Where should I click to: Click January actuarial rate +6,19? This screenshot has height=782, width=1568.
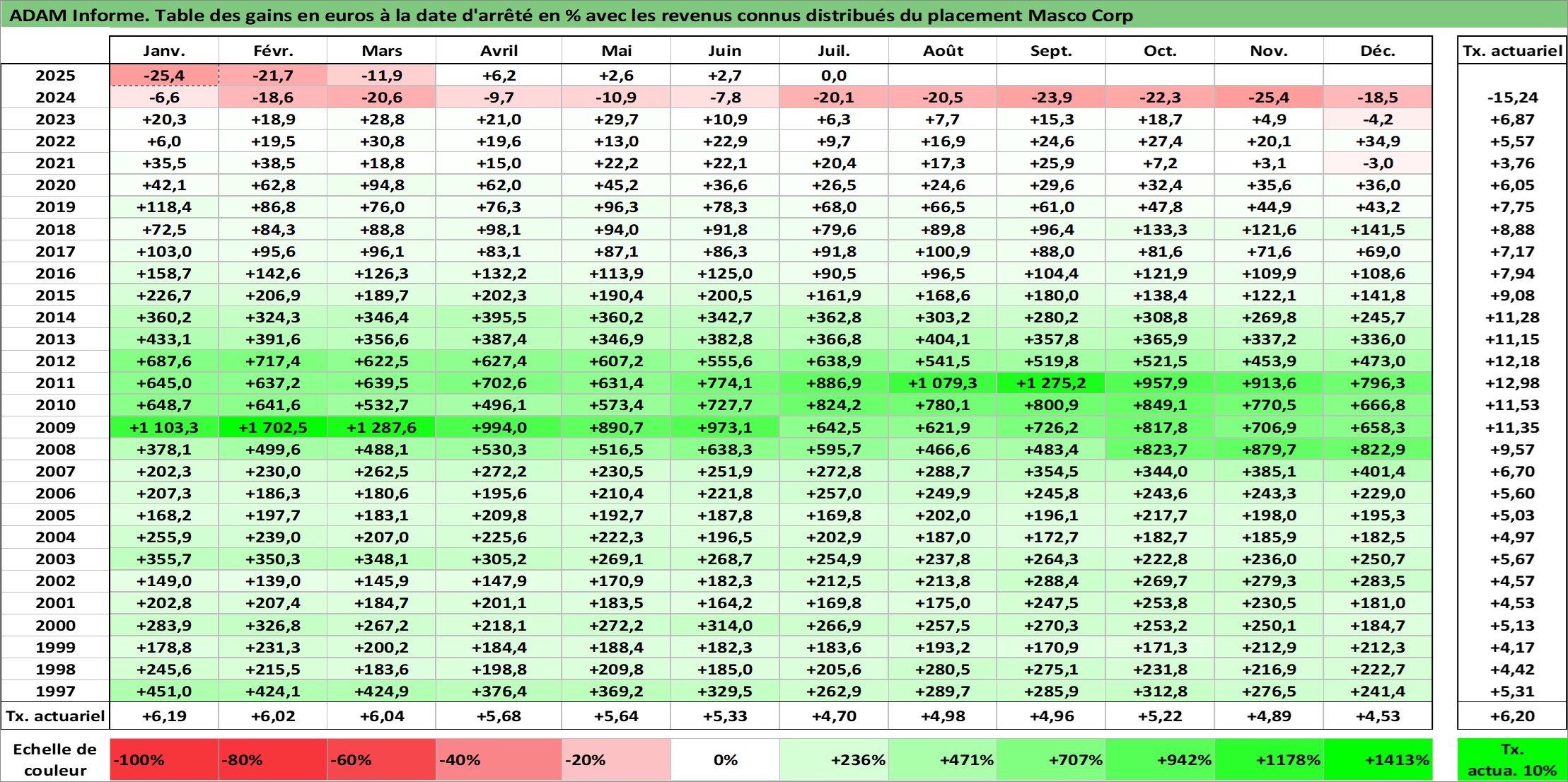pos(164,716)
